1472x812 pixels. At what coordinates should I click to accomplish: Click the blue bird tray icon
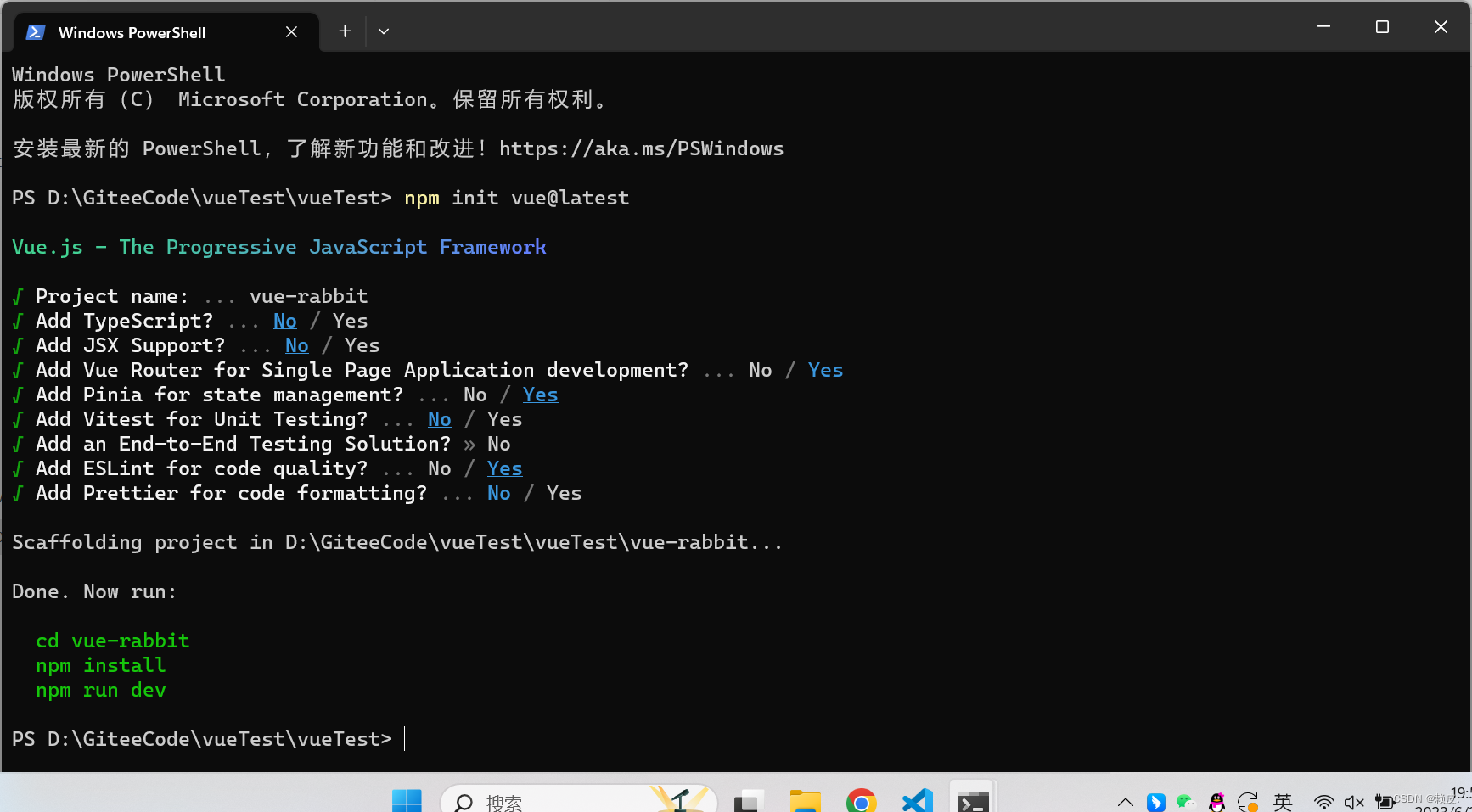click(x=1155, y=802)
